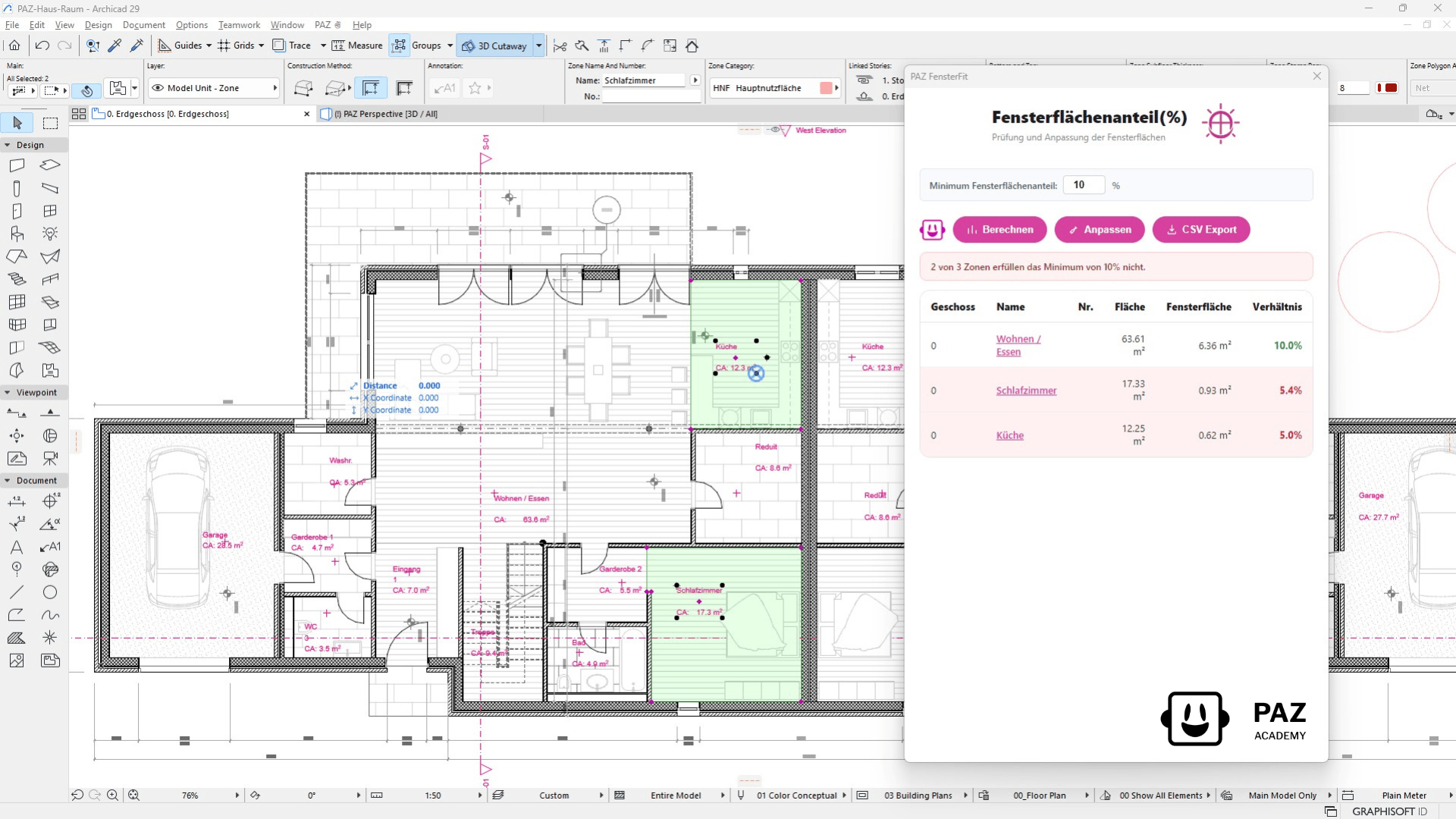Screen dimensions: 1456x819
Task: Collapse the Viewpoint toolbox section
Action: pos(8,392)
